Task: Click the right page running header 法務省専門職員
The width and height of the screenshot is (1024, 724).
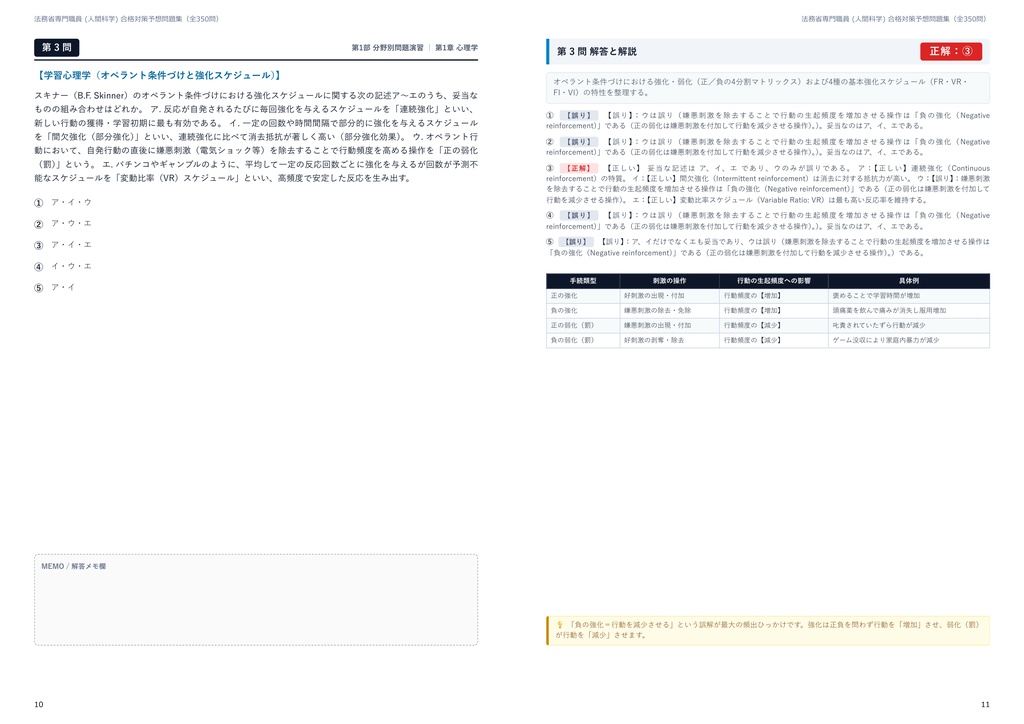Action: [x=894, y=19]
